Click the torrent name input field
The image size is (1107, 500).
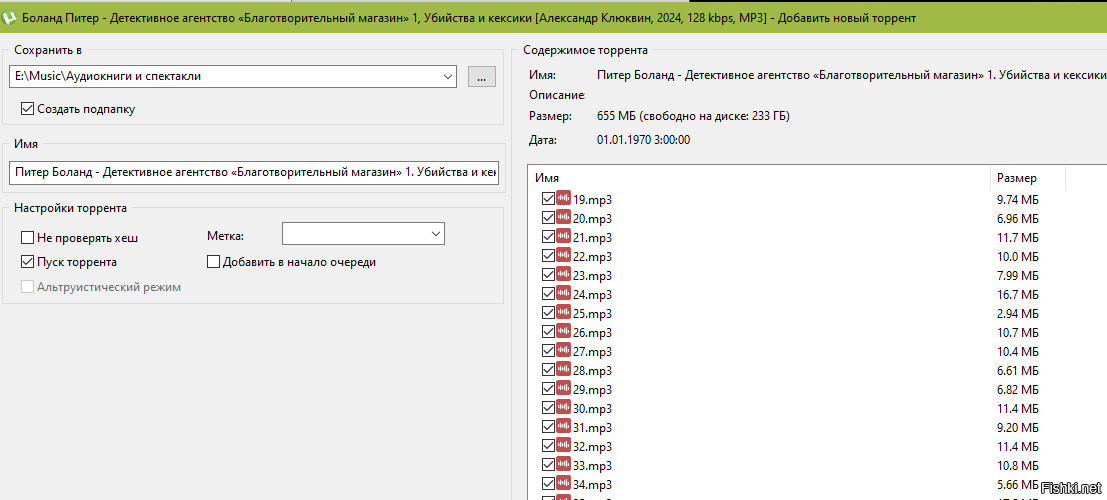coord(255,173)
